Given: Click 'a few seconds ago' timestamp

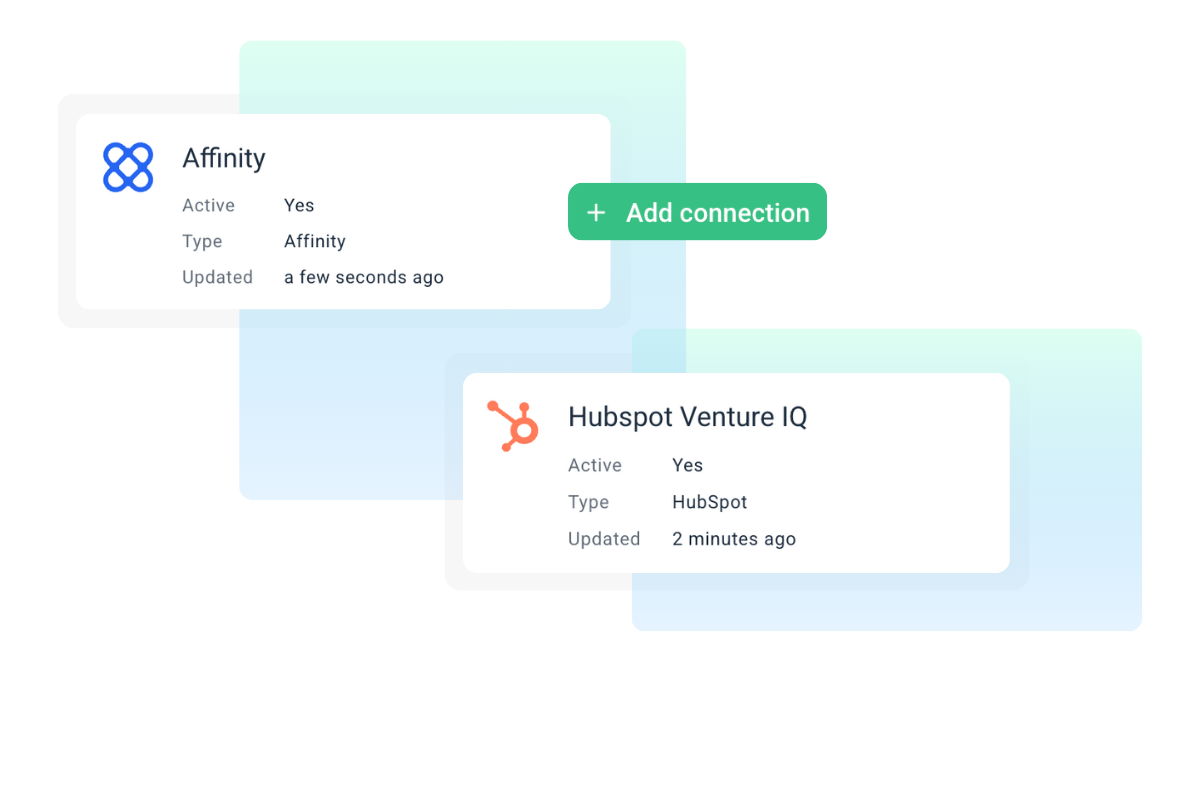Looking at the screenshot, I should (364, 277).
